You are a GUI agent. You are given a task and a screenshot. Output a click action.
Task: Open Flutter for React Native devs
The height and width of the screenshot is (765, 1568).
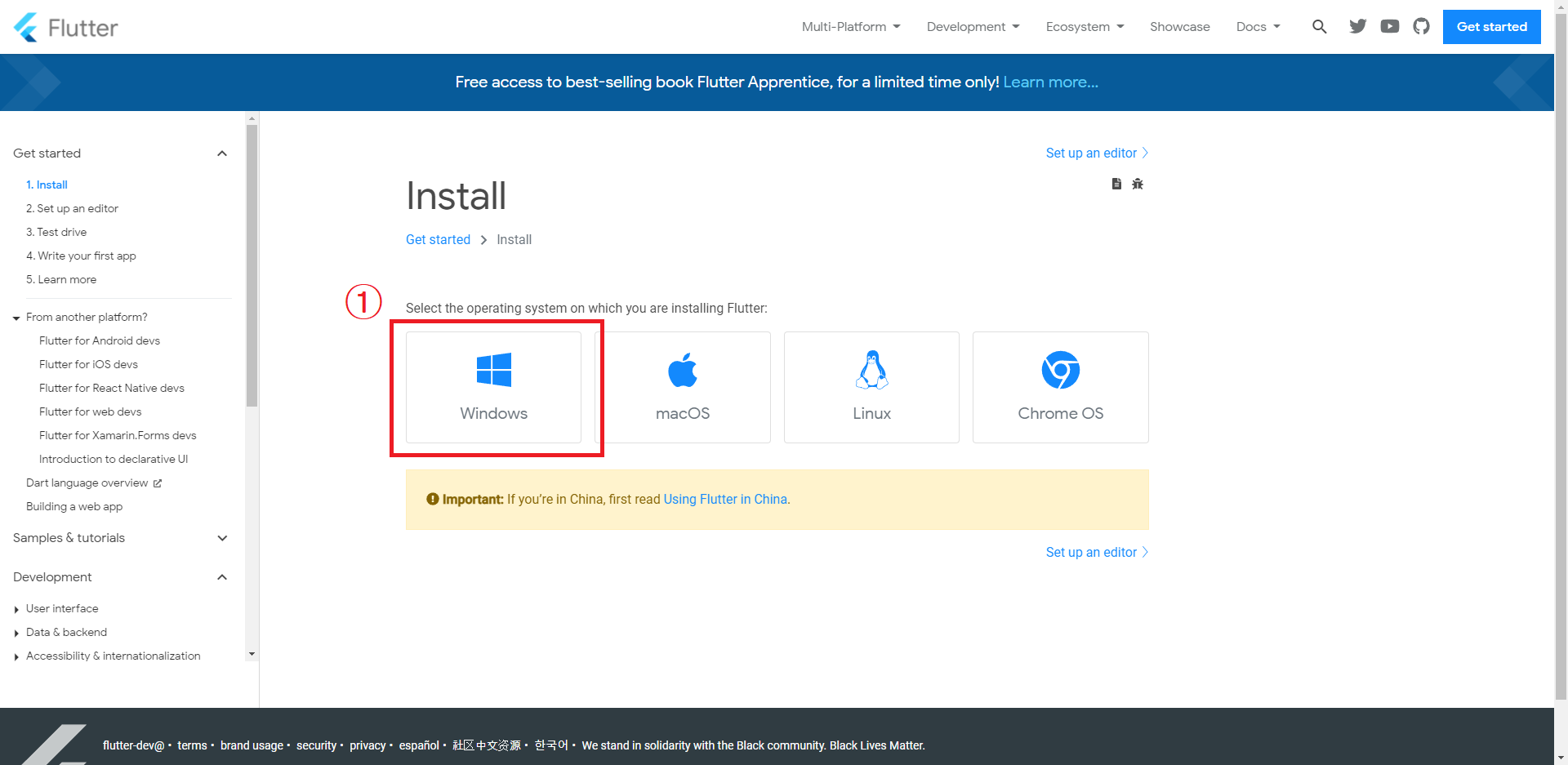(x=112, y=388)
